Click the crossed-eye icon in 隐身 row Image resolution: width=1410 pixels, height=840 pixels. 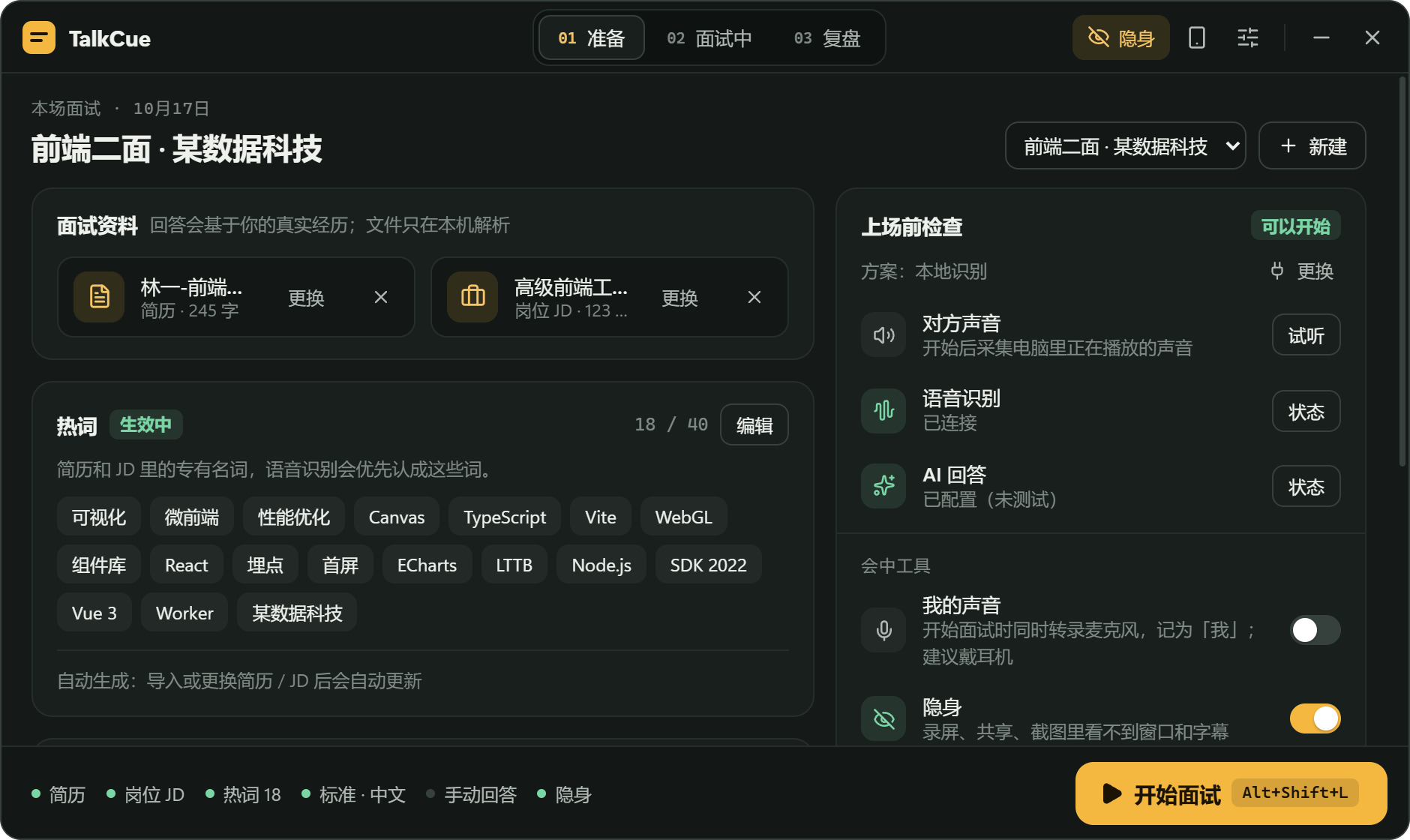tap(883, 718)
